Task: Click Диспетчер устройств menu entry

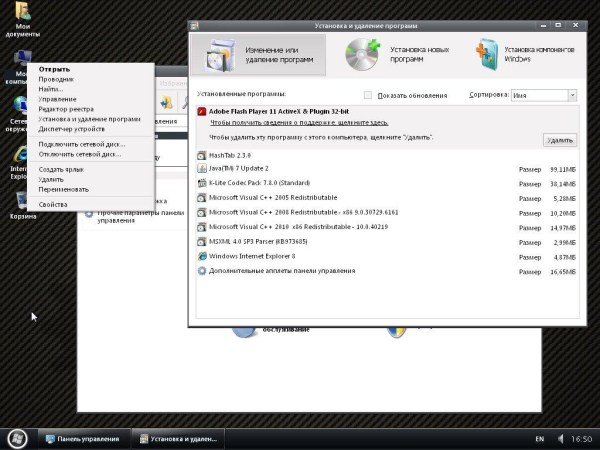Action: [x=72, y=128]
